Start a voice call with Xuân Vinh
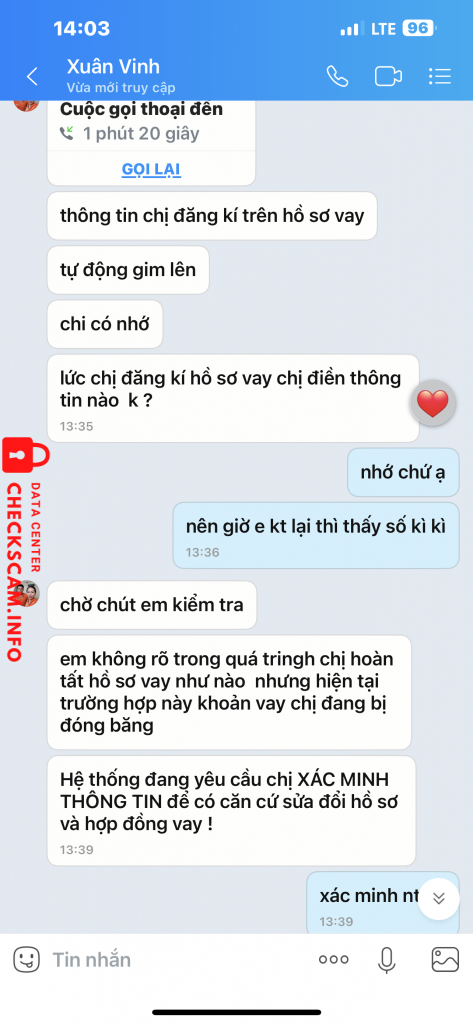 337,76
